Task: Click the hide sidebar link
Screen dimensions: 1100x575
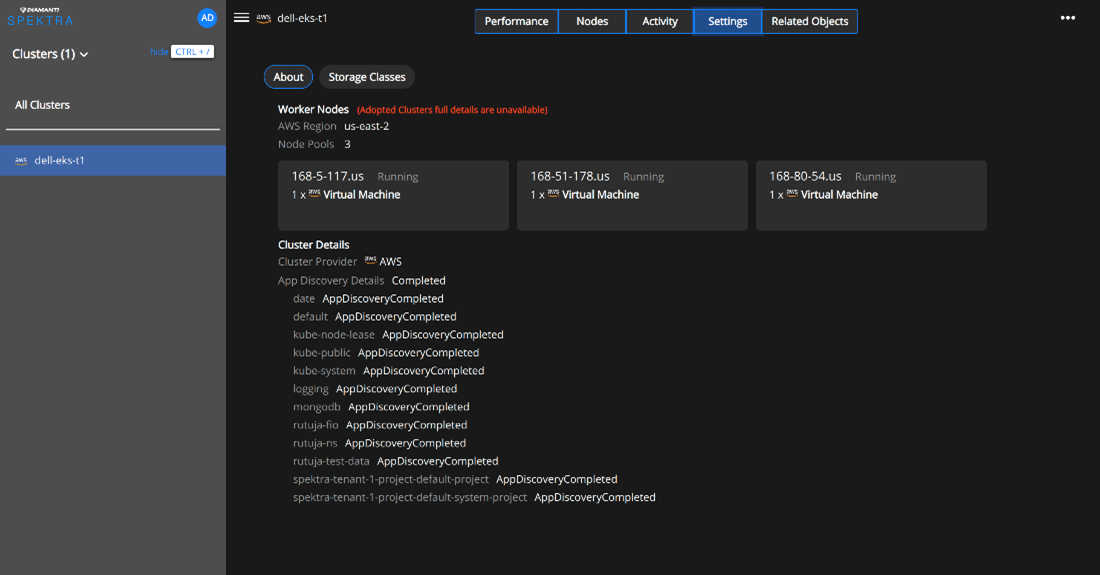Action: (x=159, y=52)
